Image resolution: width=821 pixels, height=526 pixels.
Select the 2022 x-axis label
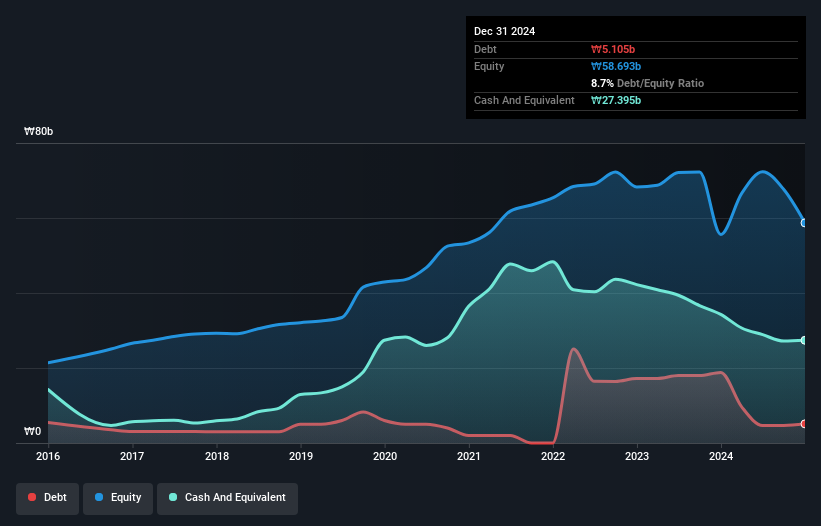pyautogui.click(x=553, y=456)
